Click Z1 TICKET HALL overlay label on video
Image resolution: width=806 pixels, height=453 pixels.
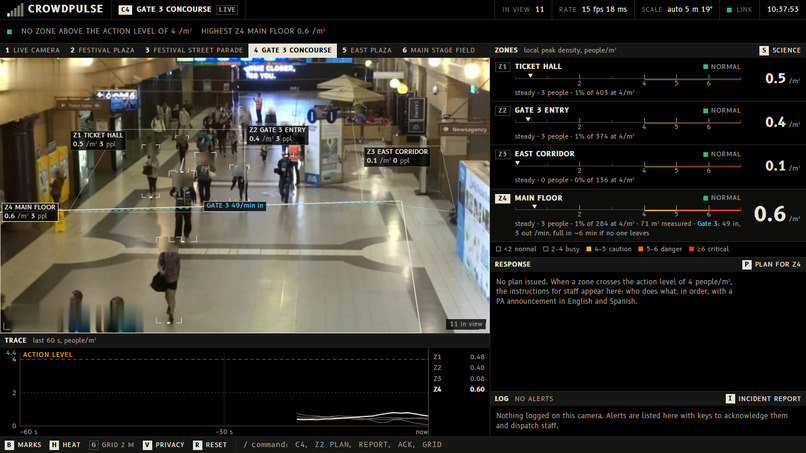point(98,140)
